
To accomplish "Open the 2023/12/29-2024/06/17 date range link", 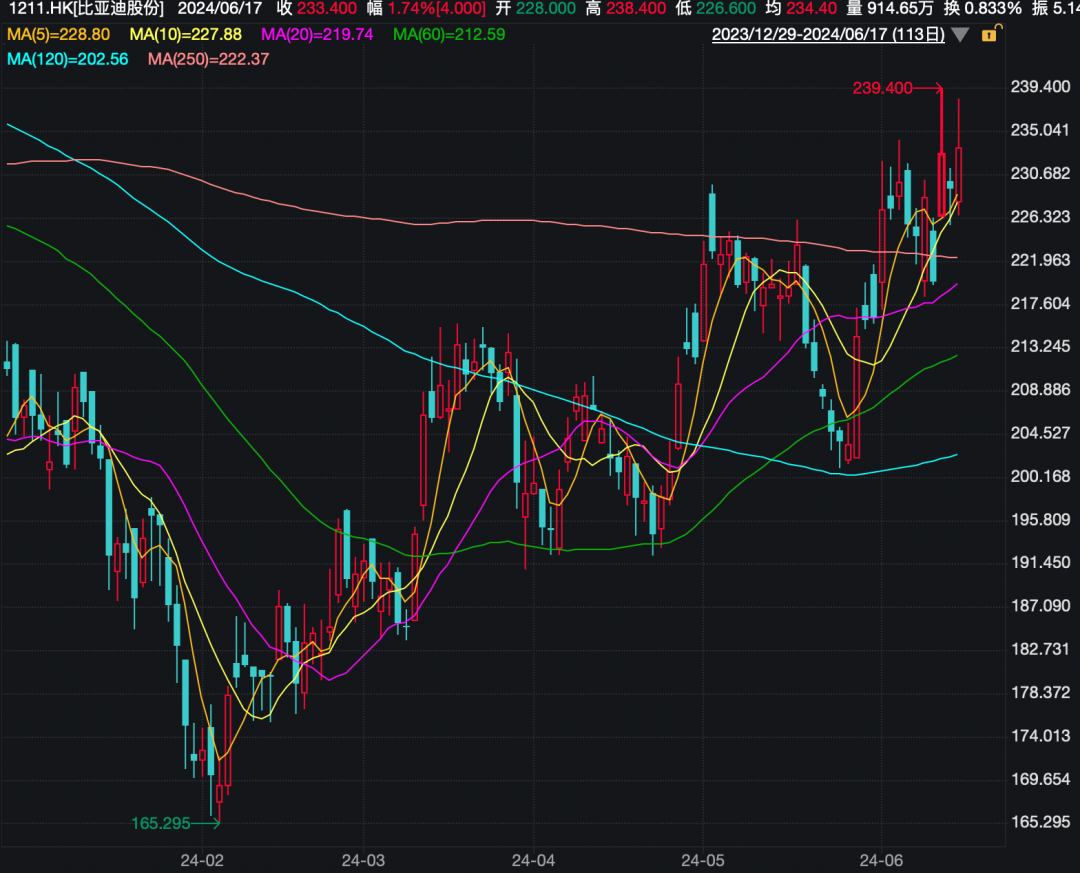I will 828,34.
